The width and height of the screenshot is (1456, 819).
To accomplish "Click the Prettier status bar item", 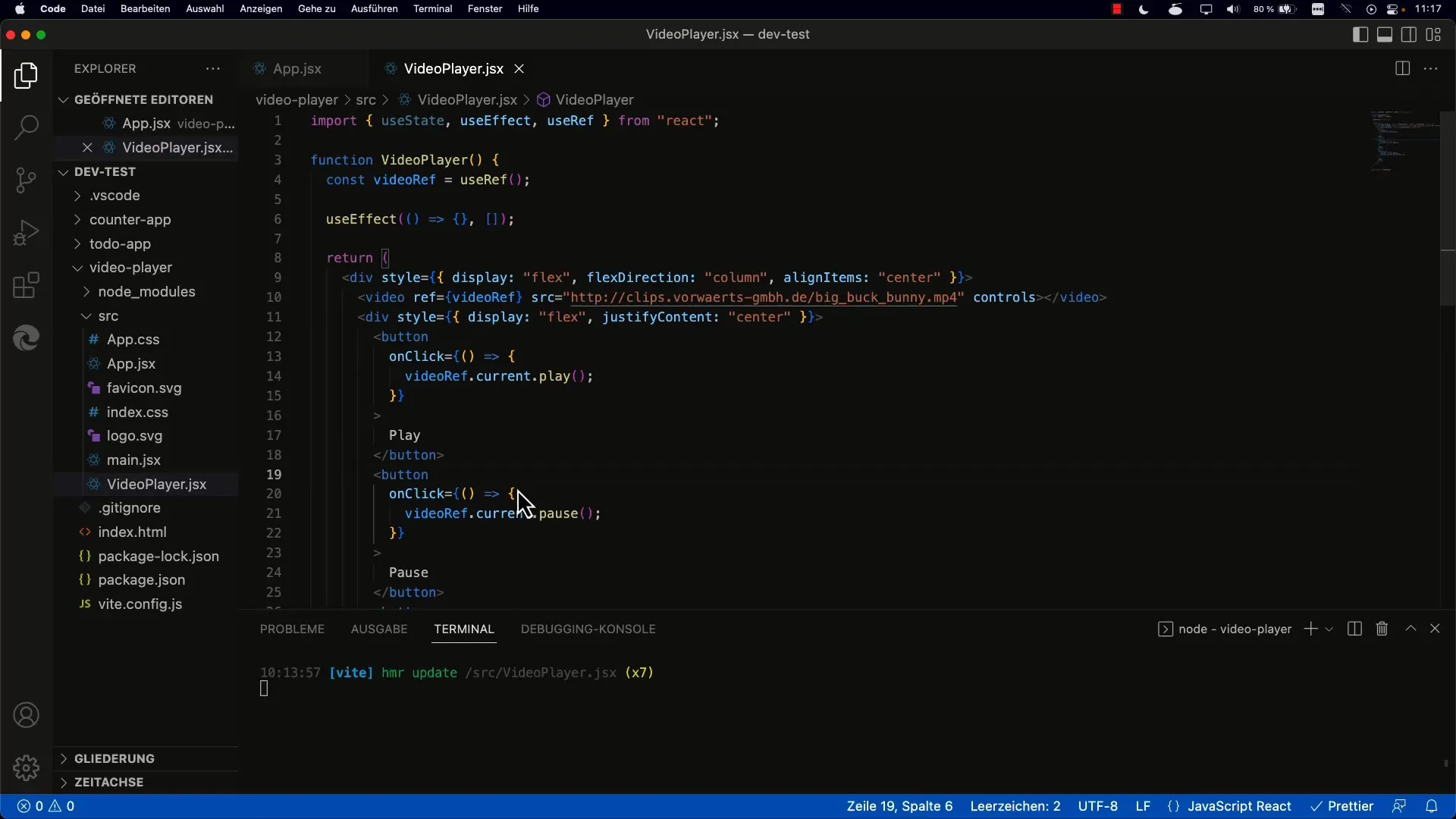I will [1341, 806].
